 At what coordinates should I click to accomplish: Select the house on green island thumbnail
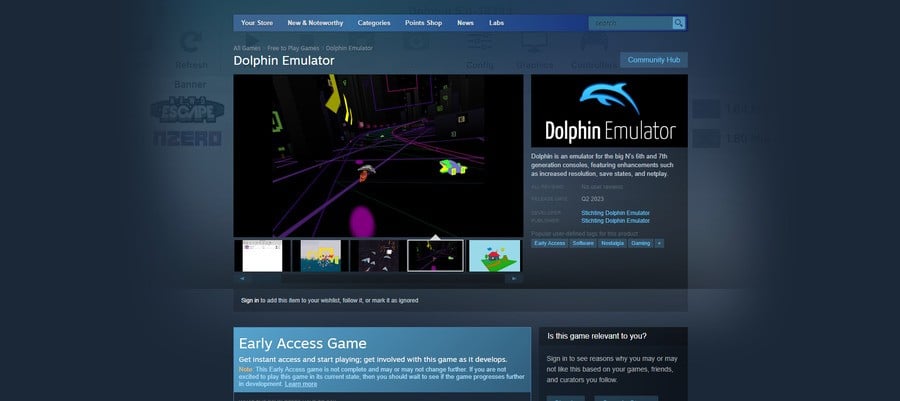[495, 256]
